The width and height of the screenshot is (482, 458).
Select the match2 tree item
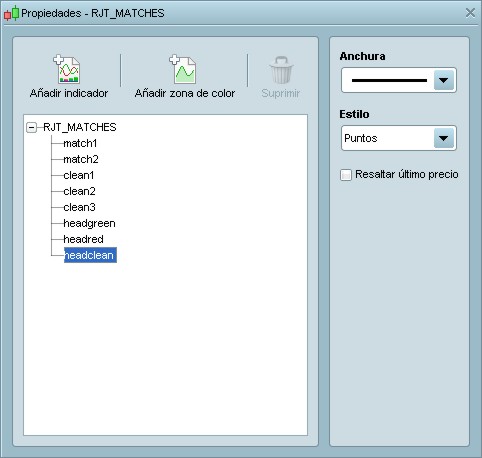click(x=81, y=159)
